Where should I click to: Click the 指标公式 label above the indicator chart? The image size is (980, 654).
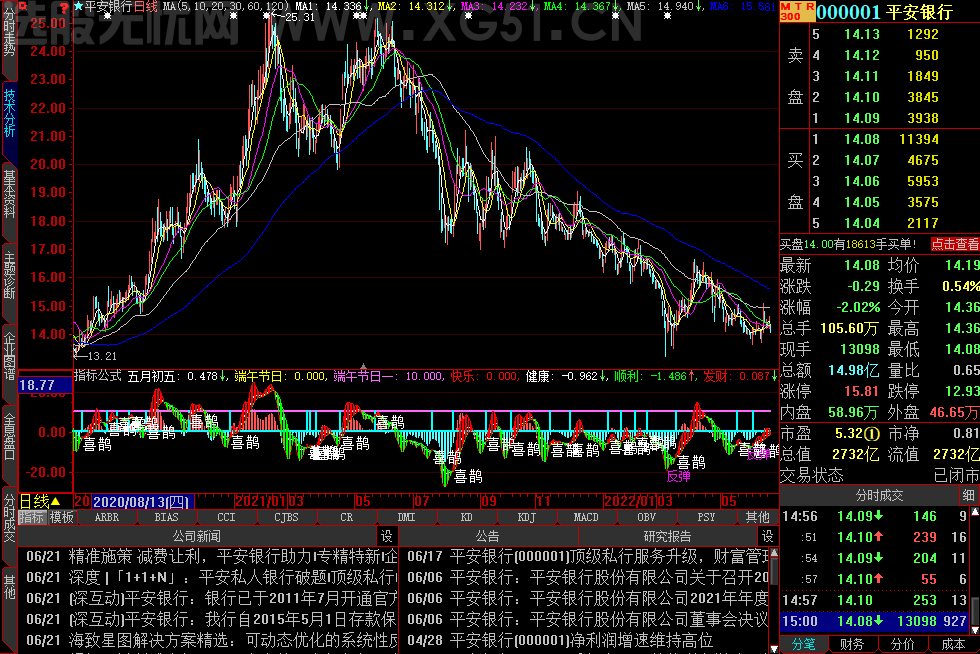tap(98, 376)
